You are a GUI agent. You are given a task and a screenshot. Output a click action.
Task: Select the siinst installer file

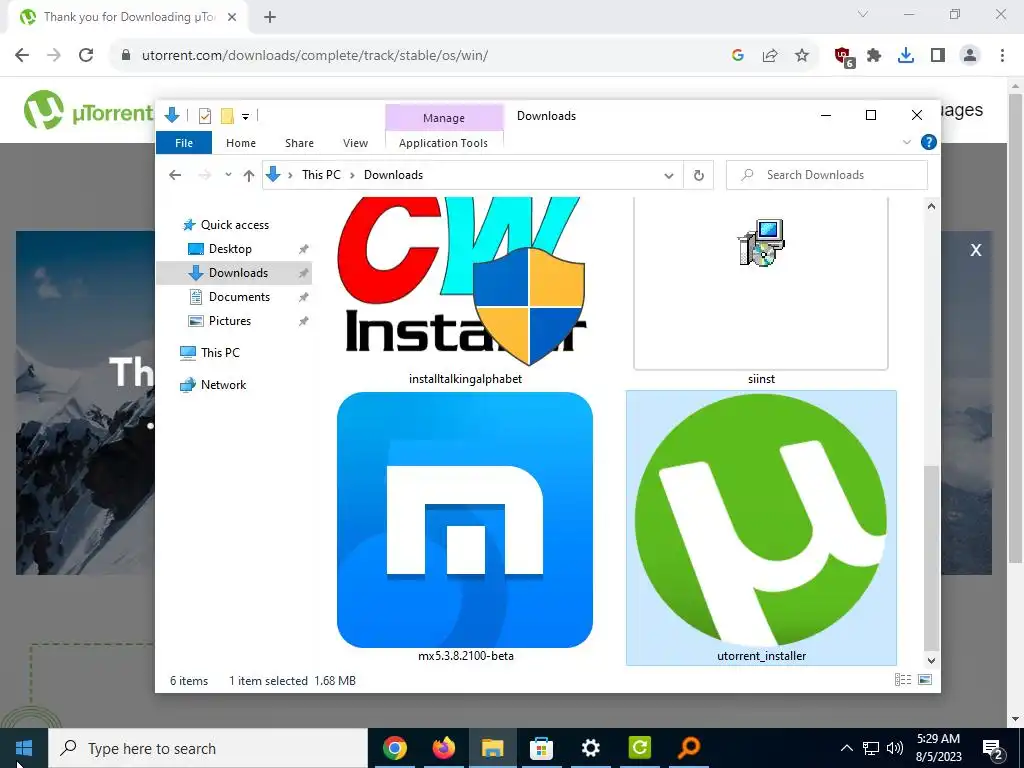click(x=761, y=291)
